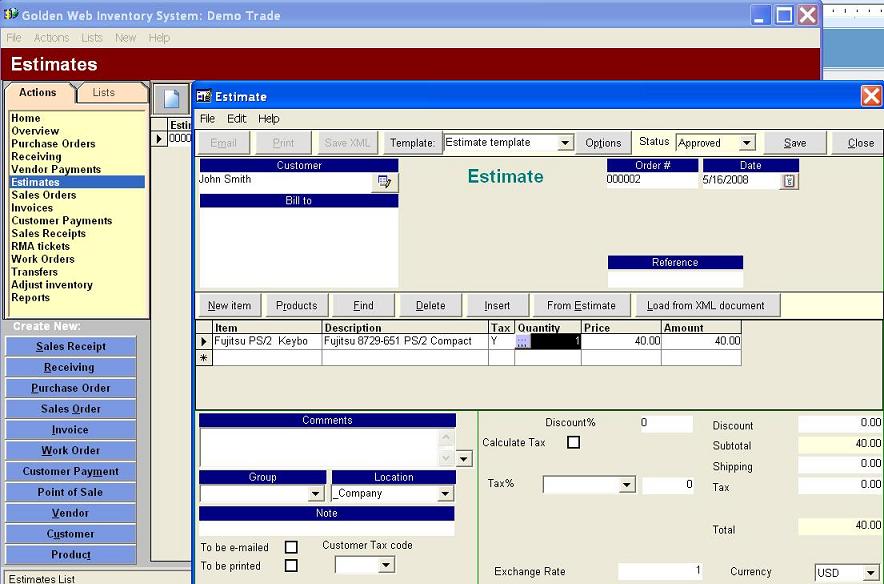Click the Shipping amount field
Screen dimensions: 884x584
click(840, 464)
